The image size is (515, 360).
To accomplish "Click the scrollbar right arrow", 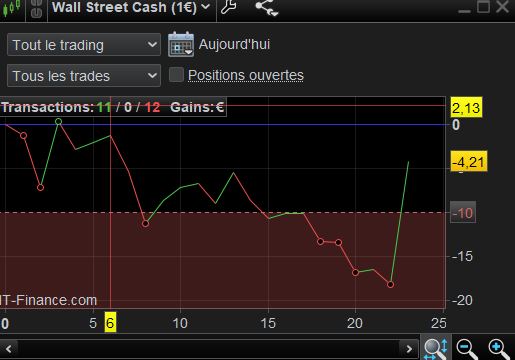I will tap(409, 349).
